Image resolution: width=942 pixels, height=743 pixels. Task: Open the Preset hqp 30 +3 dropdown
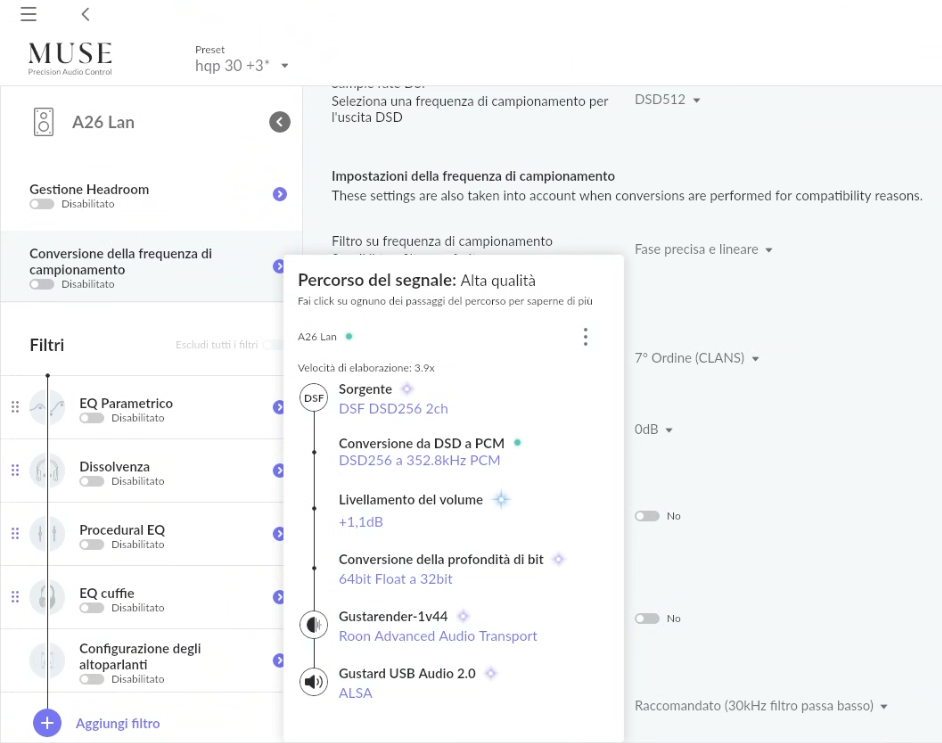(x=242, y=66)
